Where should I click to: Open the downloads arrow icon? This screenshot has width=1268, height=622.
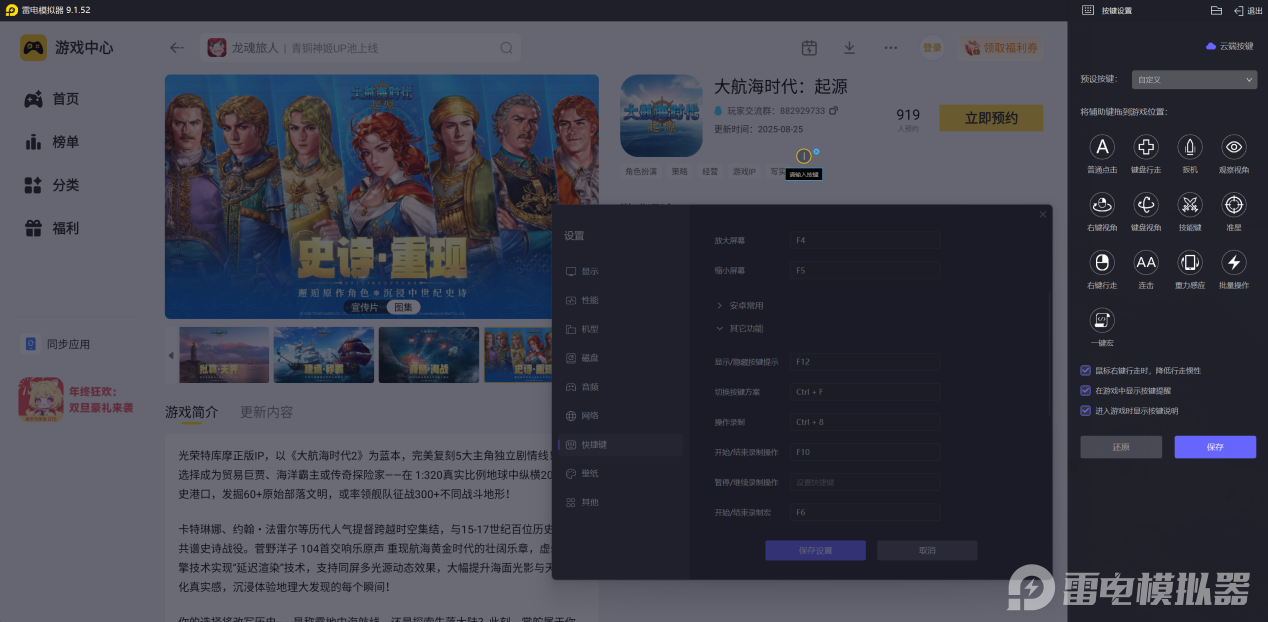849,47
